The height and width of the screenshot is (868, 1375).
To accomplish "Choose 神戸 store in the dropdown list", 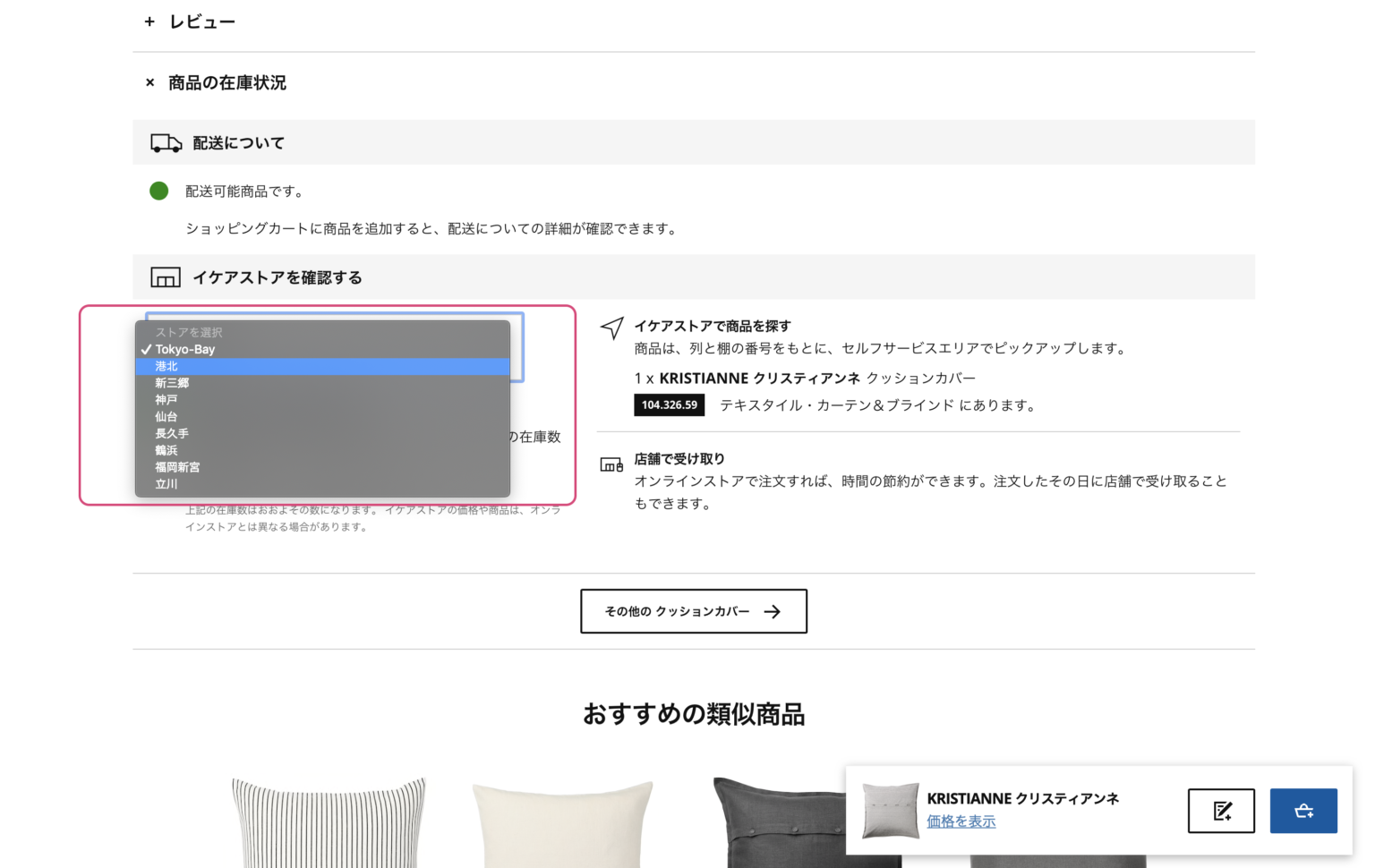I will pyautogui.click(x=167, y=399).
